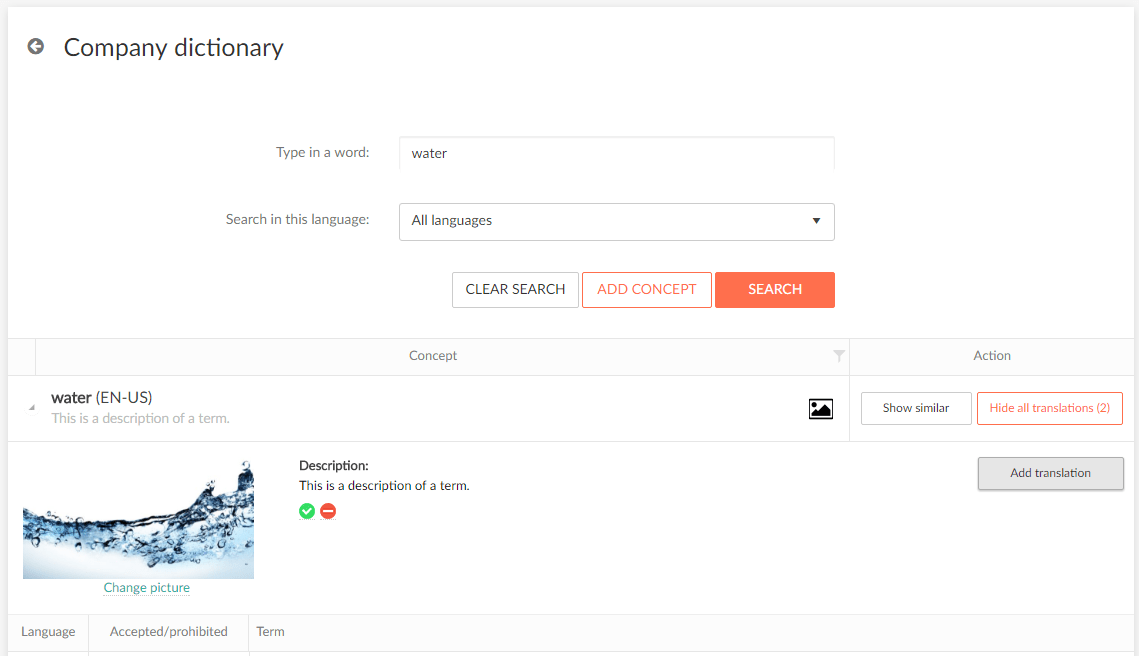
Task: Click the Accepted/prohibited column header
Action: click(169, 632)
